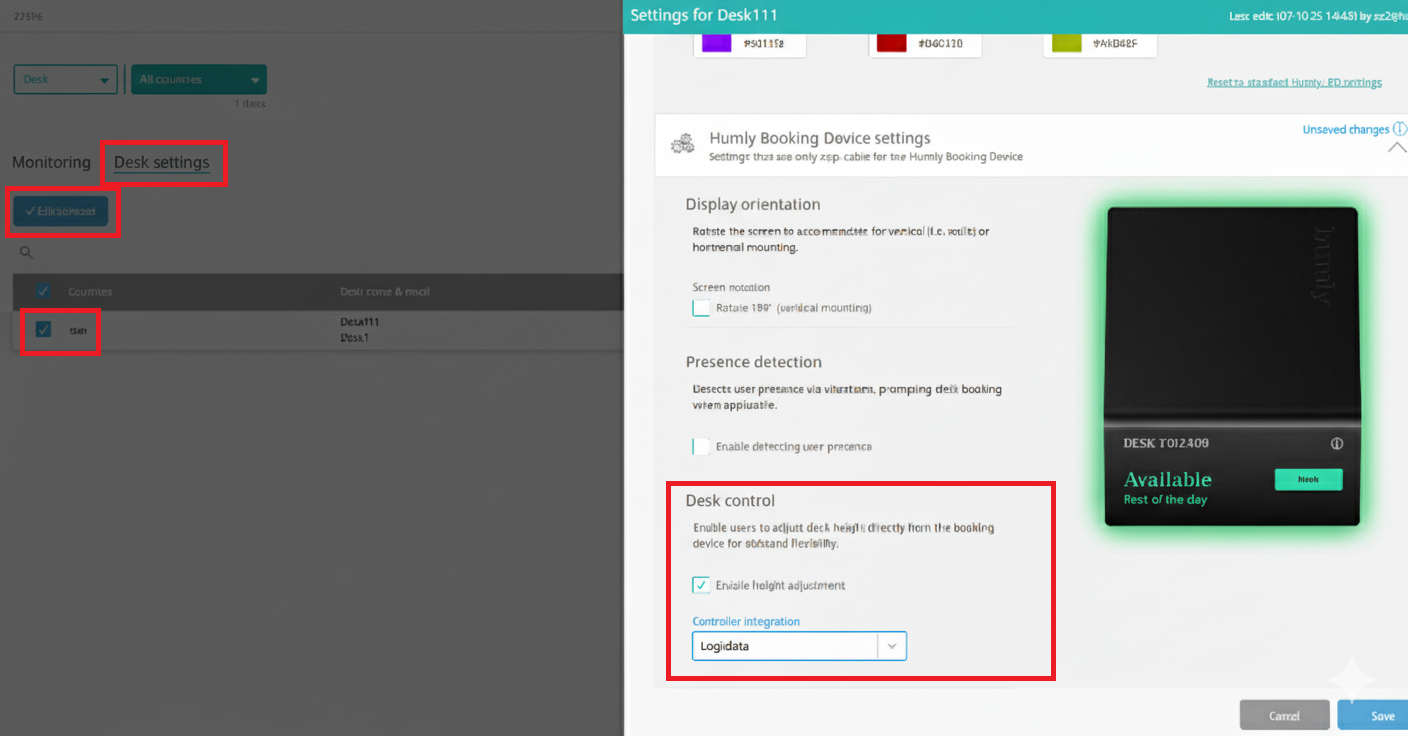Image resolution: width=1408 pixels, height=736 pixels.
Task: Toggle the Rotate 180° vertical mounting checkbox
Action: pos(702,308)
